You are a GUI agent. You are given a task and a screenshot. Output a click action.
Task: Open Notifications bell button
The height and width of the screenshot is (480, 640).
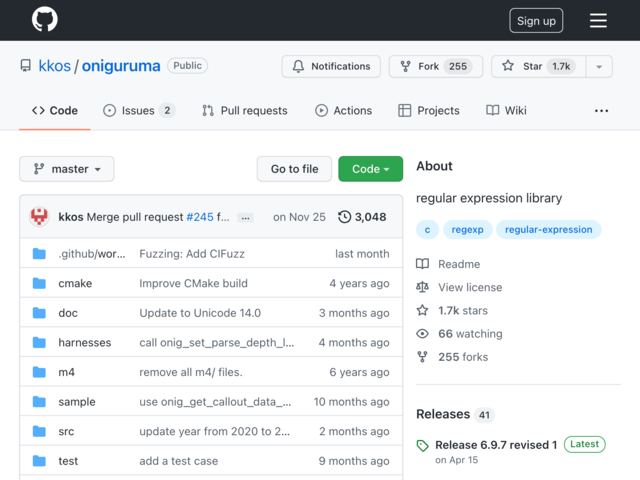tap(331, 66)
